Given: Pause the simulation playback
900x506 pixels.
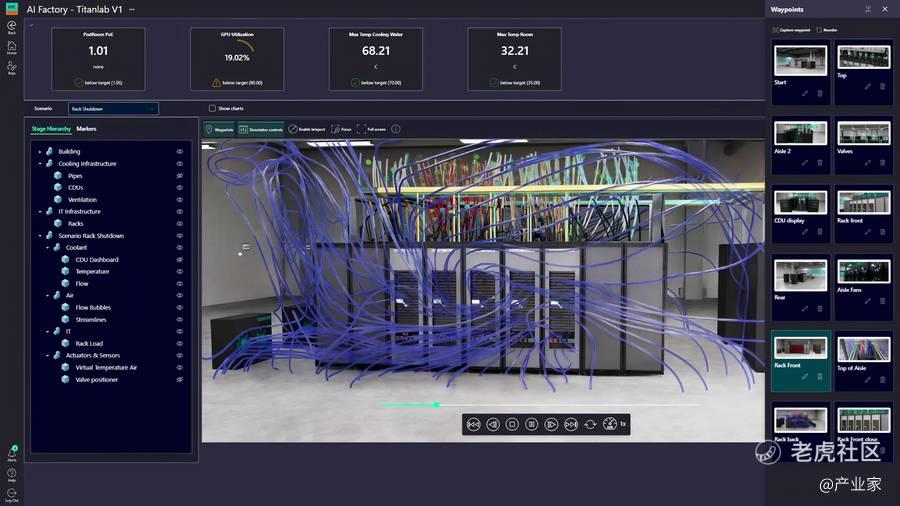Looking at the screenshot, I should [x=532, y=425].
